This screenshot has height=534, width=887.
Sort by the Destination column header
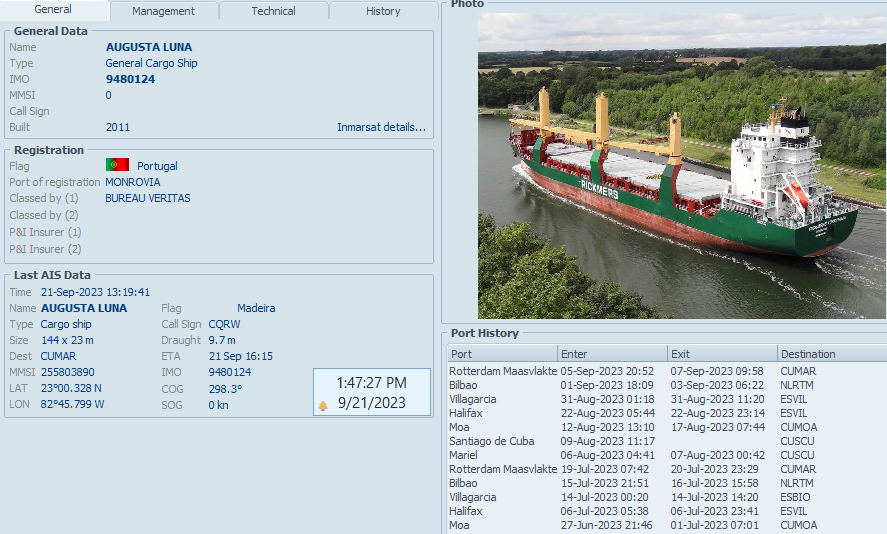click(832, 354)
